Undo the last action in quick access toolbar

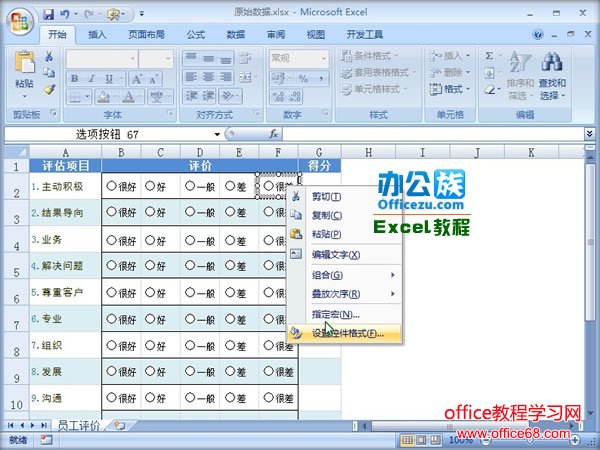(x=64, y=15)
